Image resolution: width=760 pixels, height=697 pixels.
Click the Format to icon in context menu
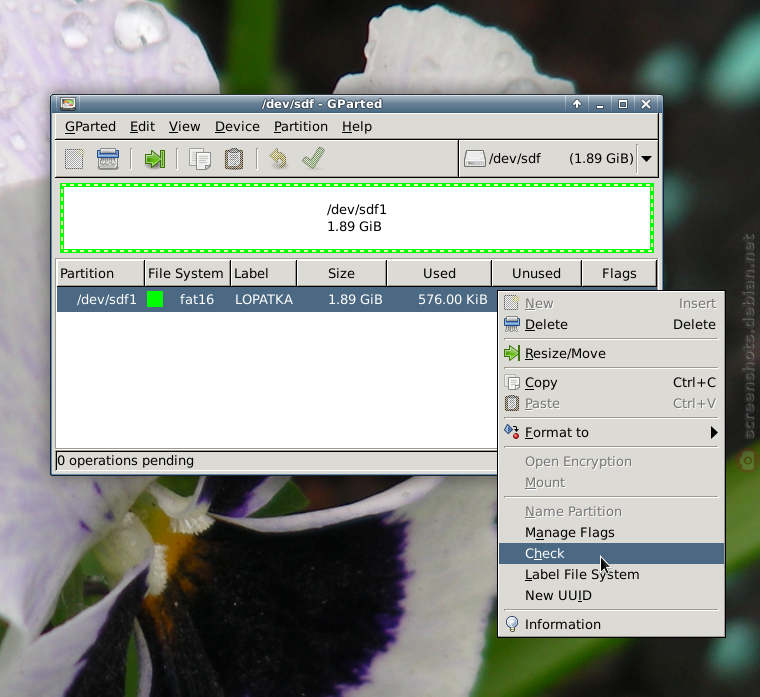(512, 431)
